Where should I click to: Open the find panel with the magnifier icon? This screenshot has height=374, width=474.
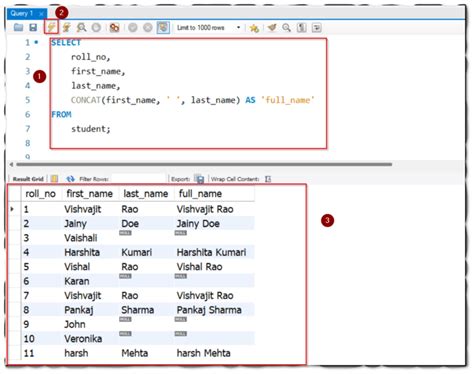click(286, 27)
